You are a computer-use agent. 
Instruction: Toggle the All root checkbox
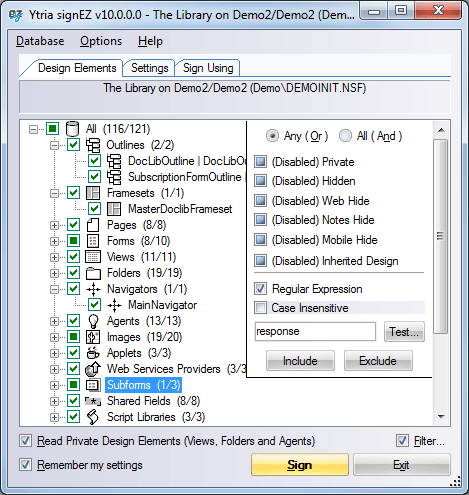(x=52, y=129)
